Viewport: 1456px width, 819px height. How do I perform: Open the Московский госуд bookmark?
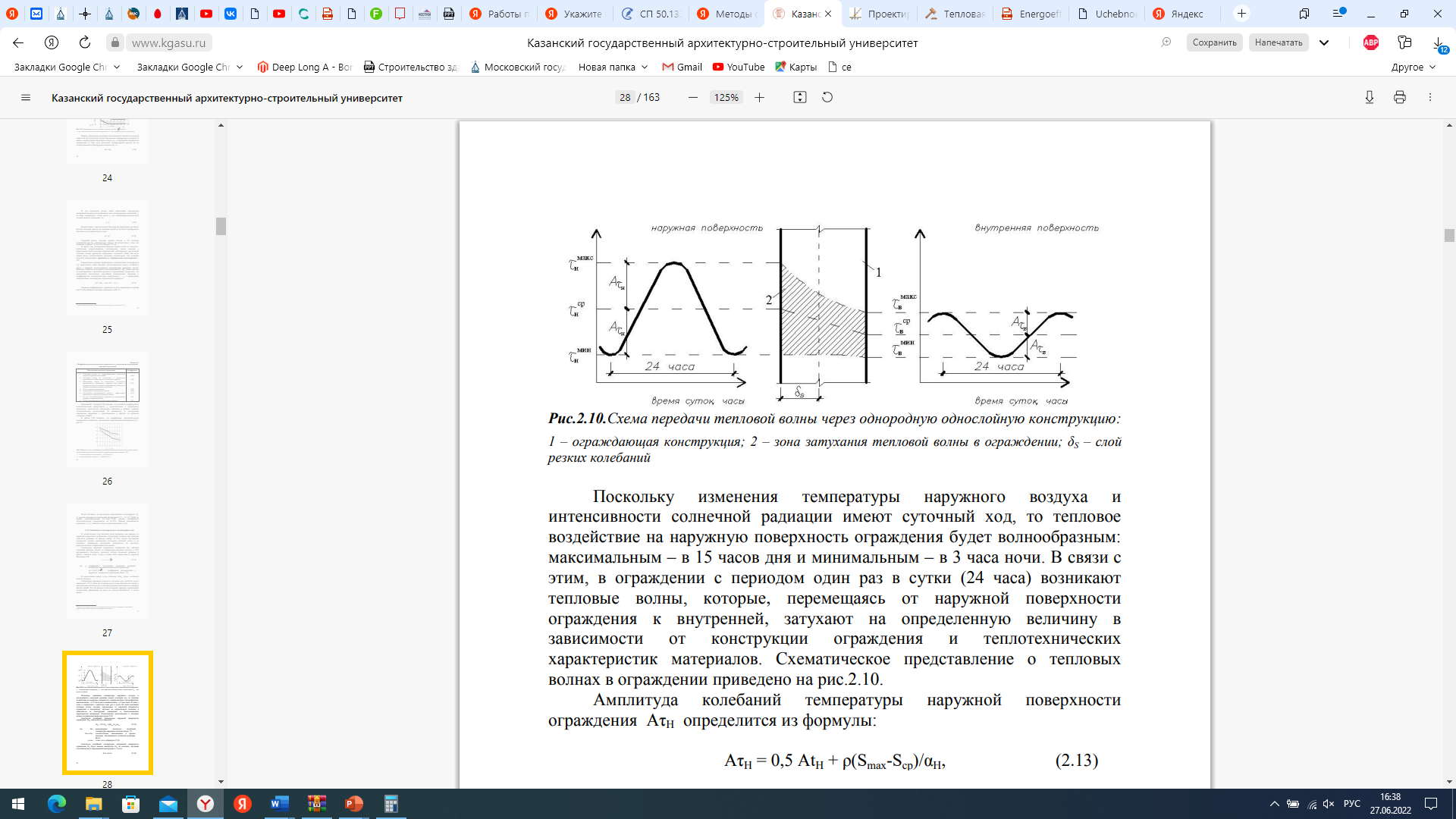(x=518, y=67)
